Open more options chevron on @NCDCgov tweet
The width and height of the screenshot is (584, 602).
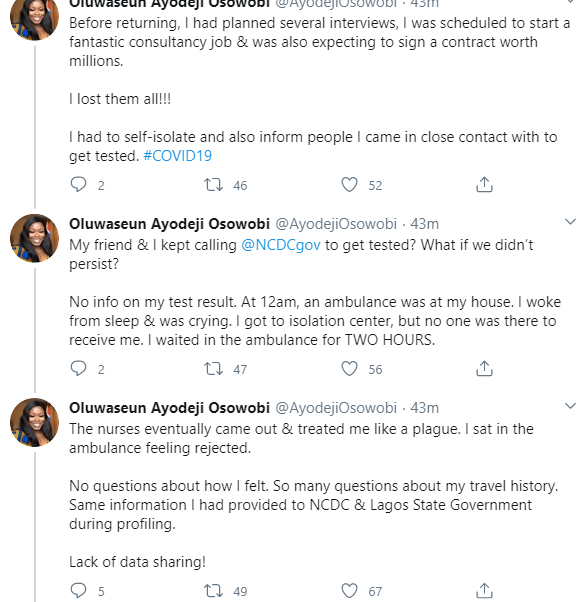(570, 222)
